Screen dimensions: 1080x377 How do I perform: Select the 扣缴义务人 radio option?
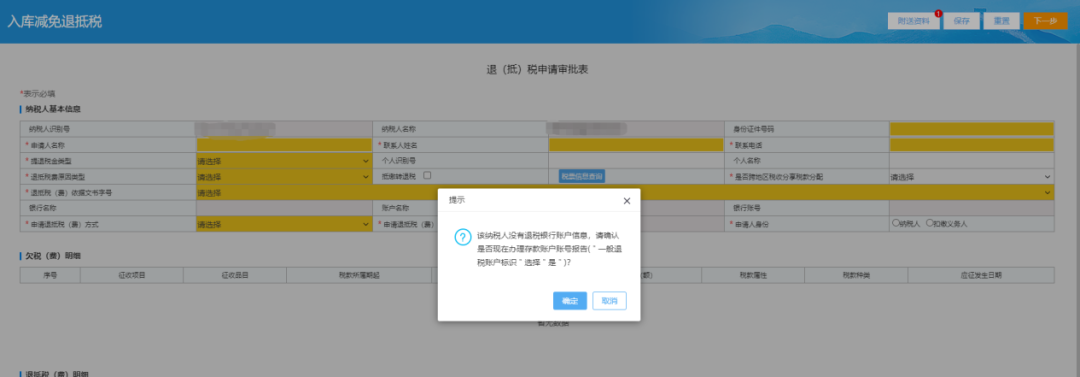(x=930, y=223)
